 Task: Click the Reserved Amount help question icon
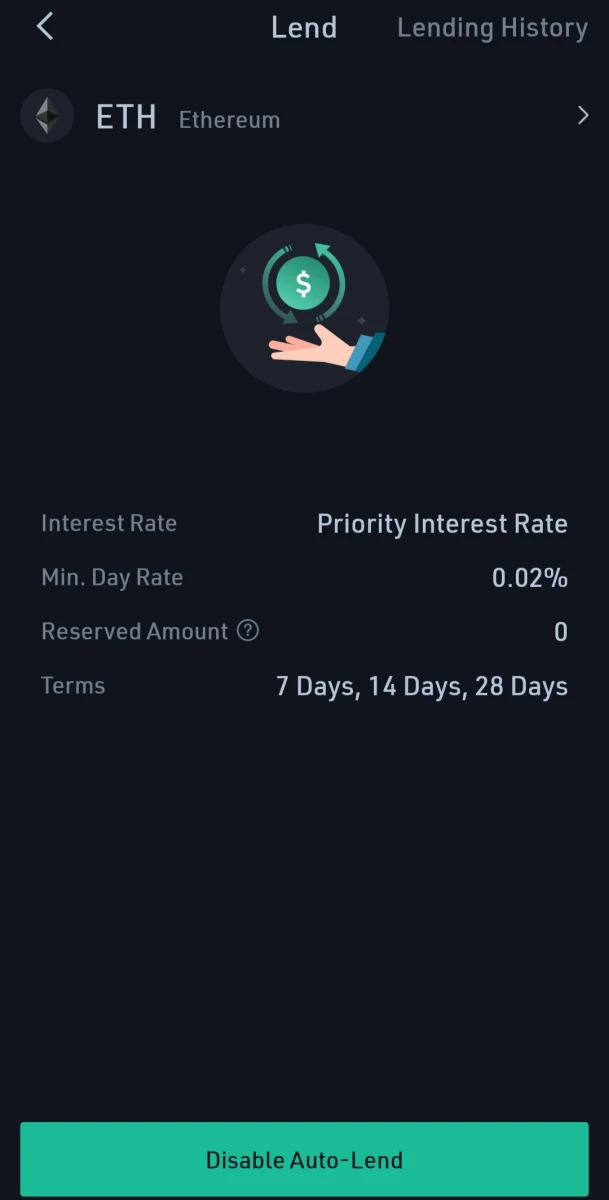tap(248, 631)
